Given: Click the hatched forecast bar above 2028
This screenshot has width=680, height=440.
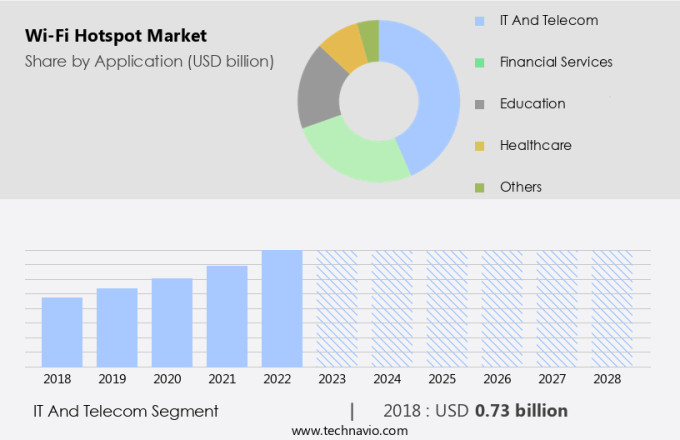Looking at the screenshot, I should [x=612, y=308].
